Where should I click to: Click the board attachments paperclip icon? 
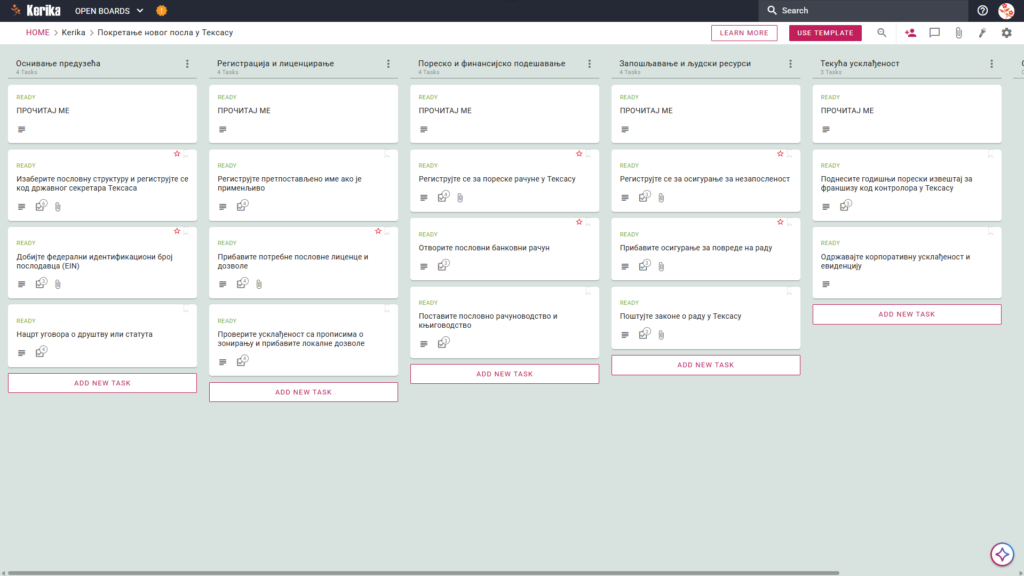pos(958,33)
